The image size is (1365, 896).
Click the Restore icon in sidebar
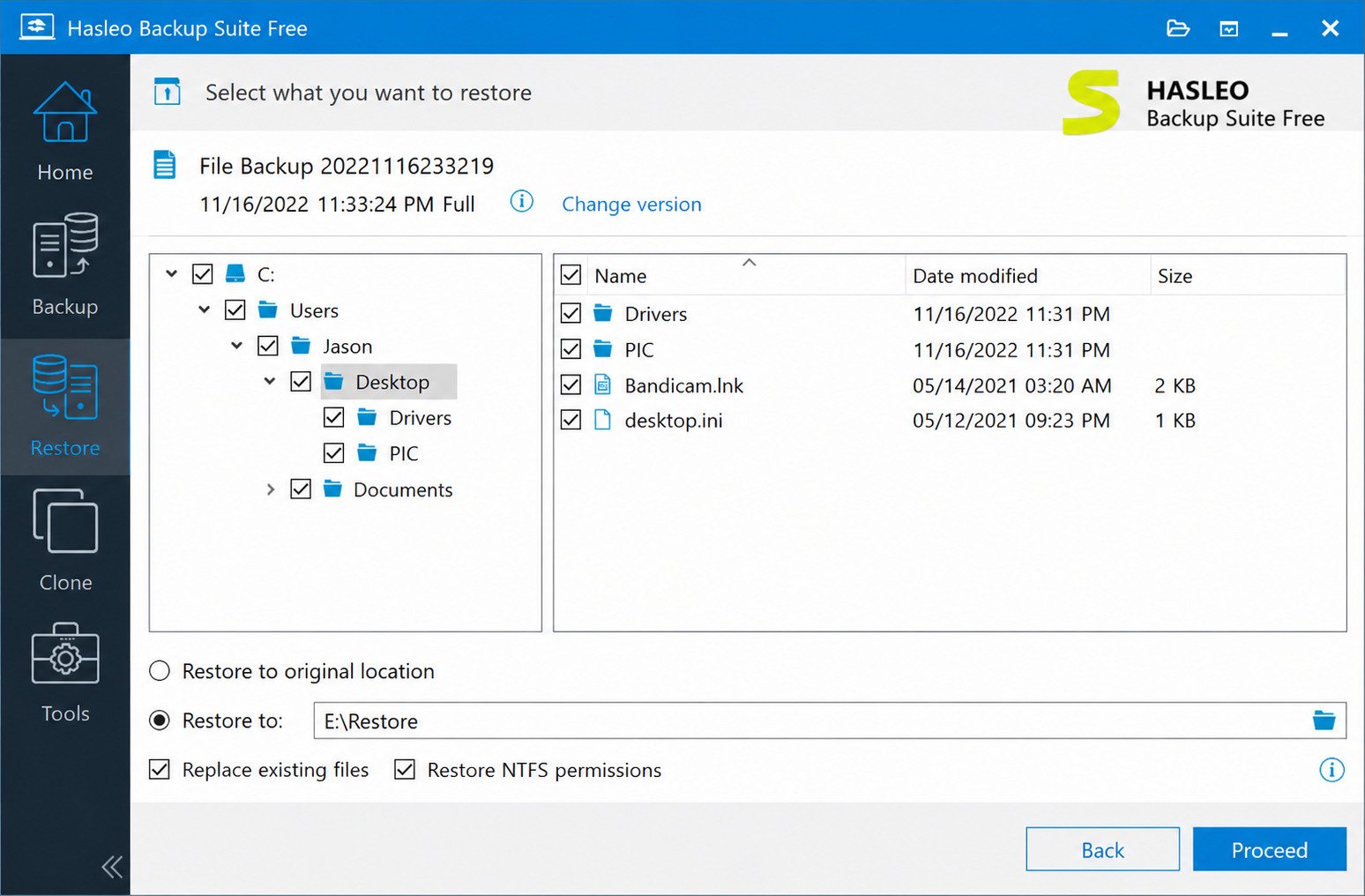[x=65, y=387]
